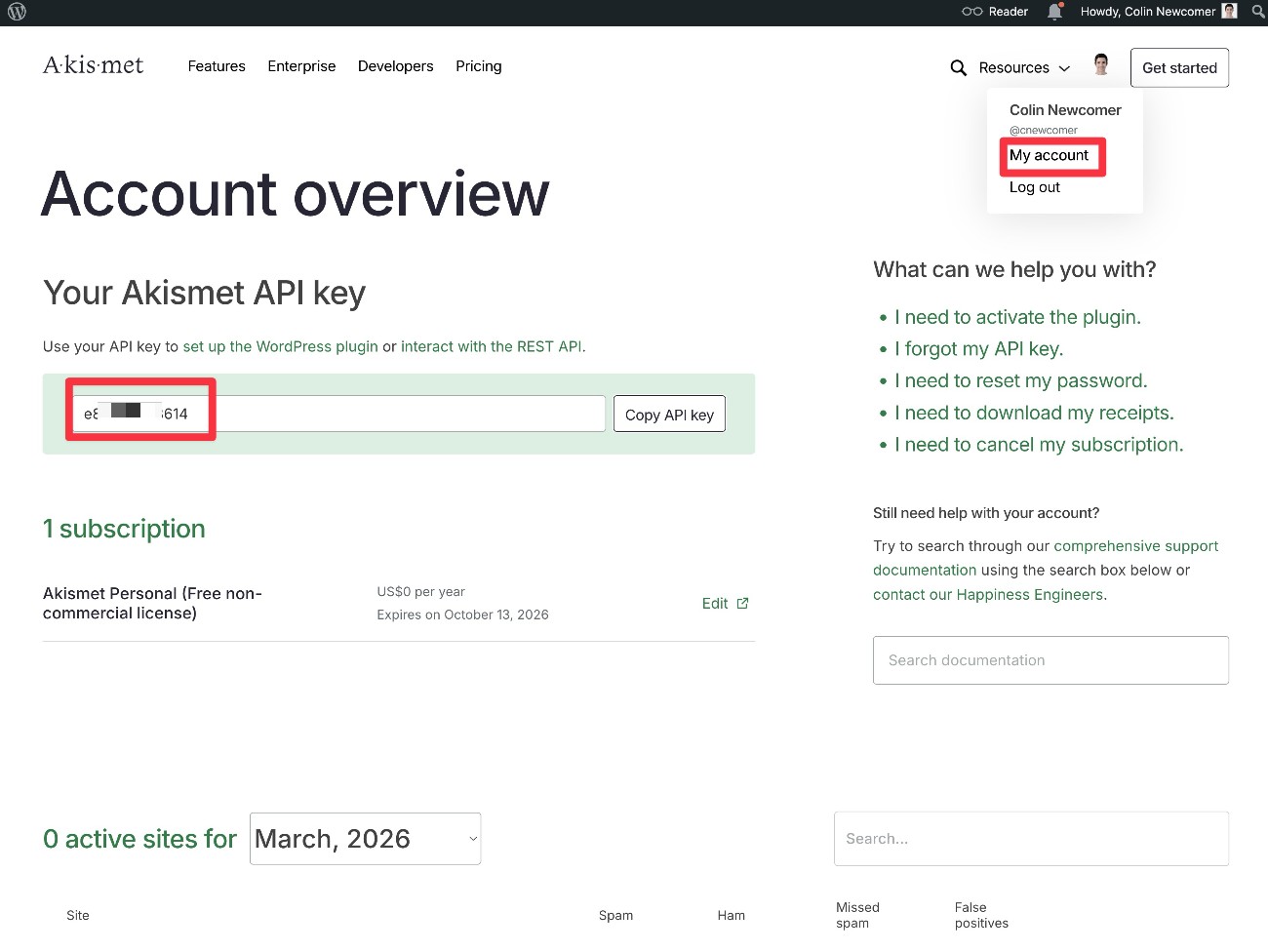Click the external-link icon beside Edit
The width and height of the screenshot is (1268, 952).
coord(742,603)
